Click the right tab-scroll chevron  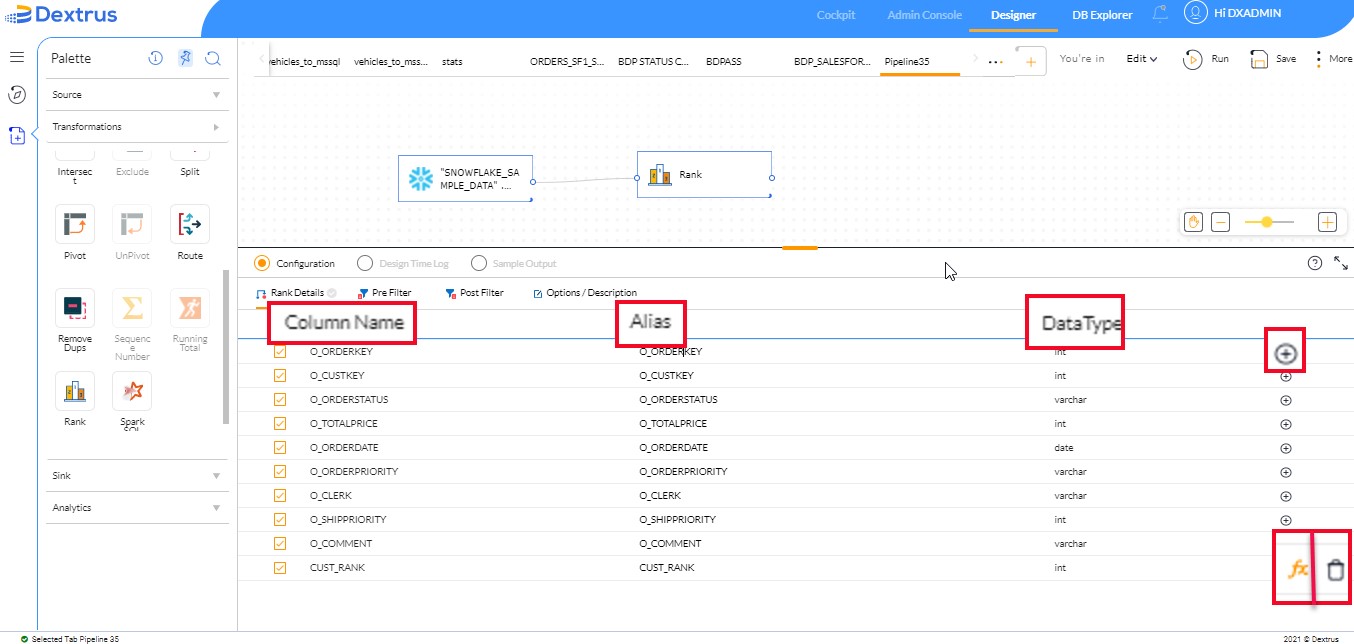(976, 59)
